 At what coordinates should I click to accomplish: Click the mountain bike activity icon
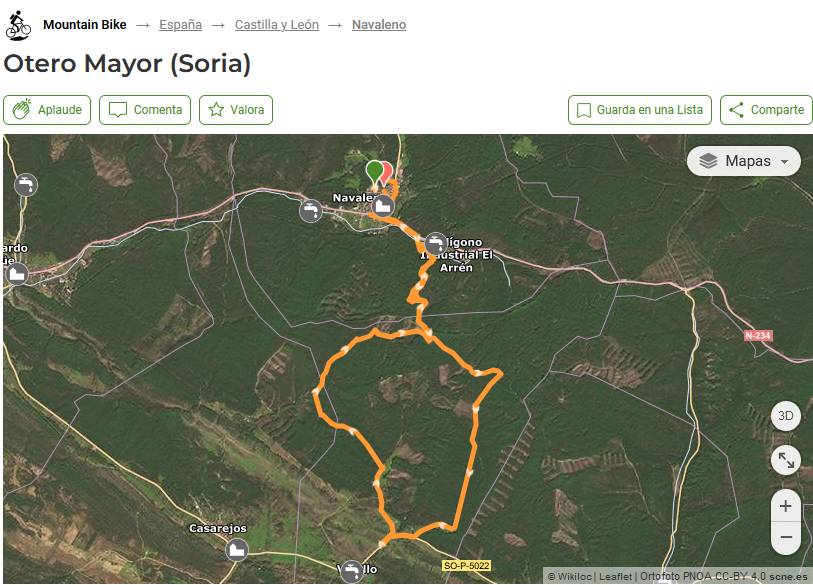18,25
